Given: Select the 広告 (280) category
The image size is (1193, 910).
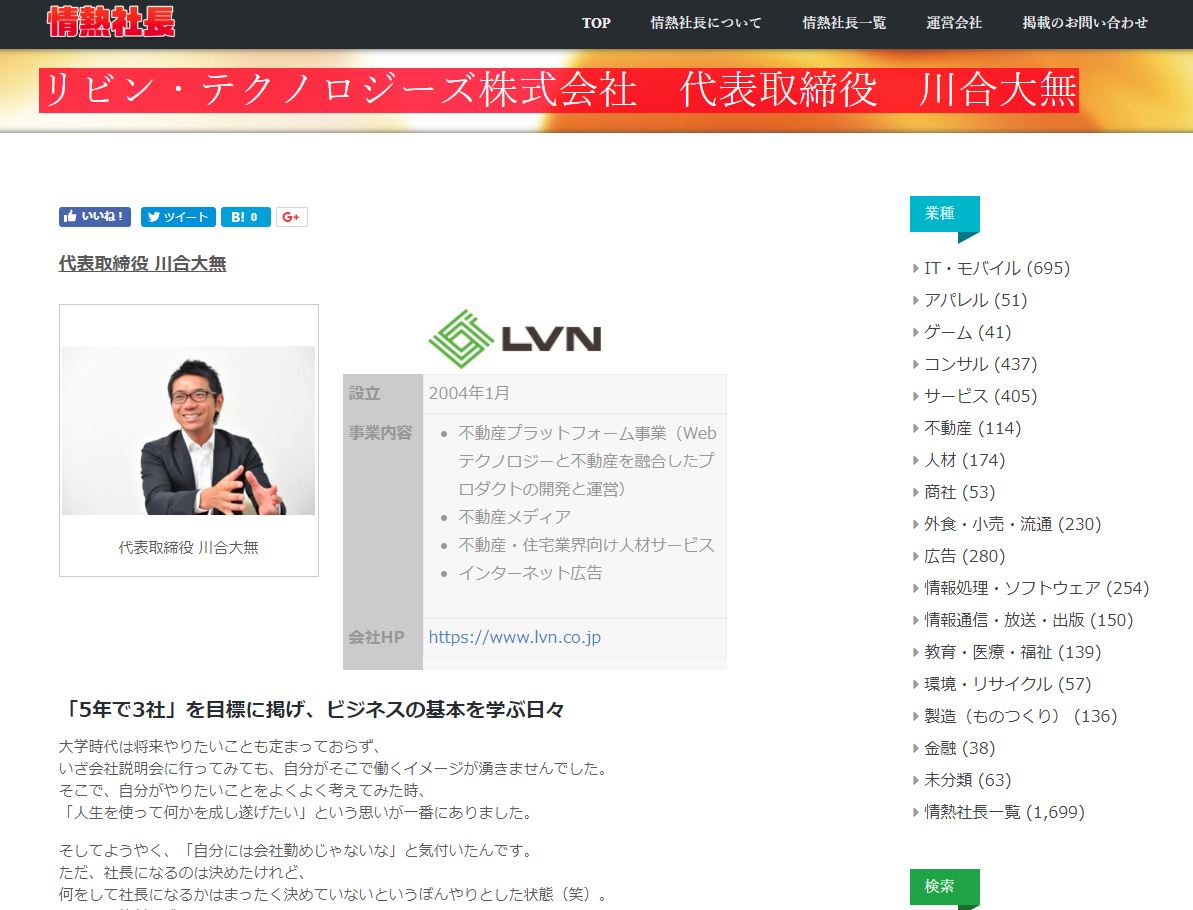Looking at the screenshot, I should [x=965, y=555].
